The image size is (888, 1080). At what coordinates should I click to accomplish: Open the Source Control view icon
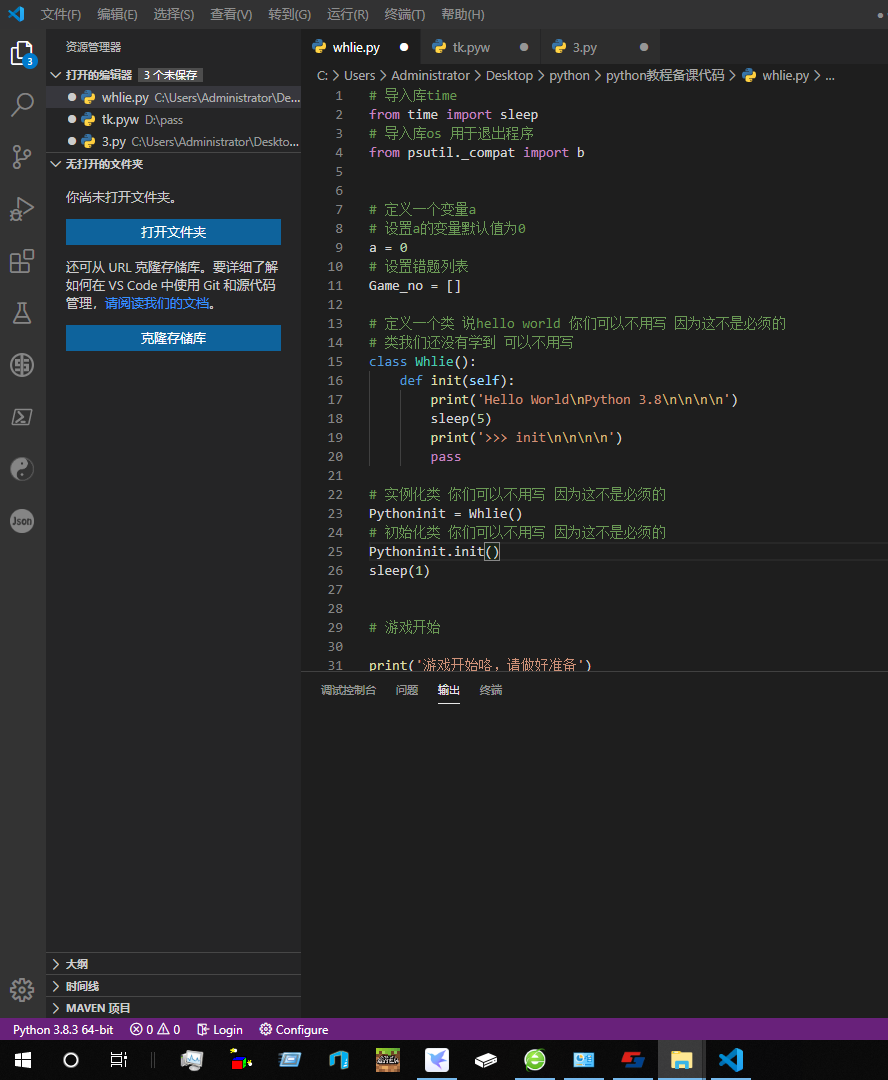tap(22, 157)
